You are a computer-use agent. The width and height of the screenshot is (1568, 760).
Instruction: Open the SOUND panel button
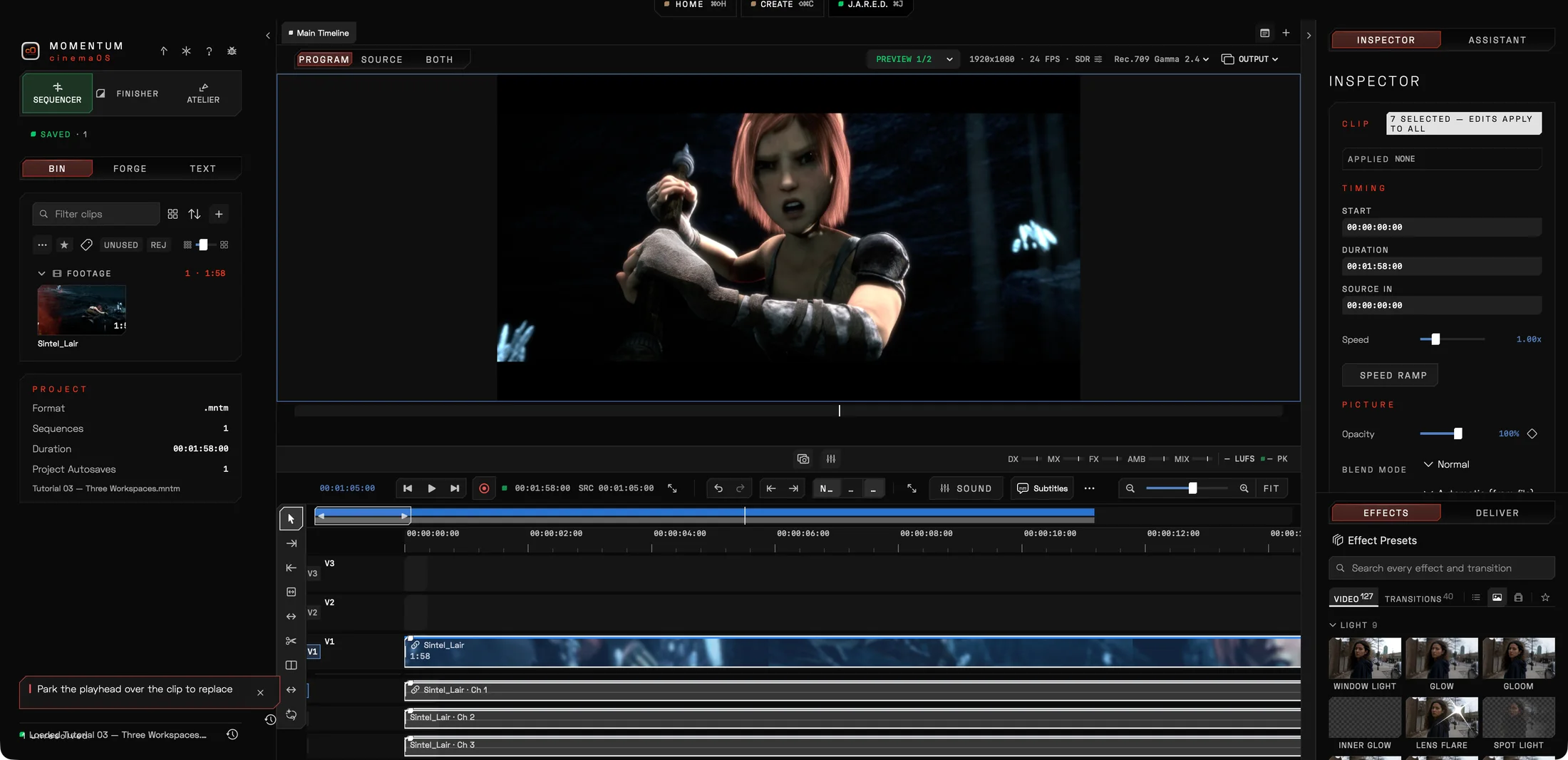click(966, 488)
